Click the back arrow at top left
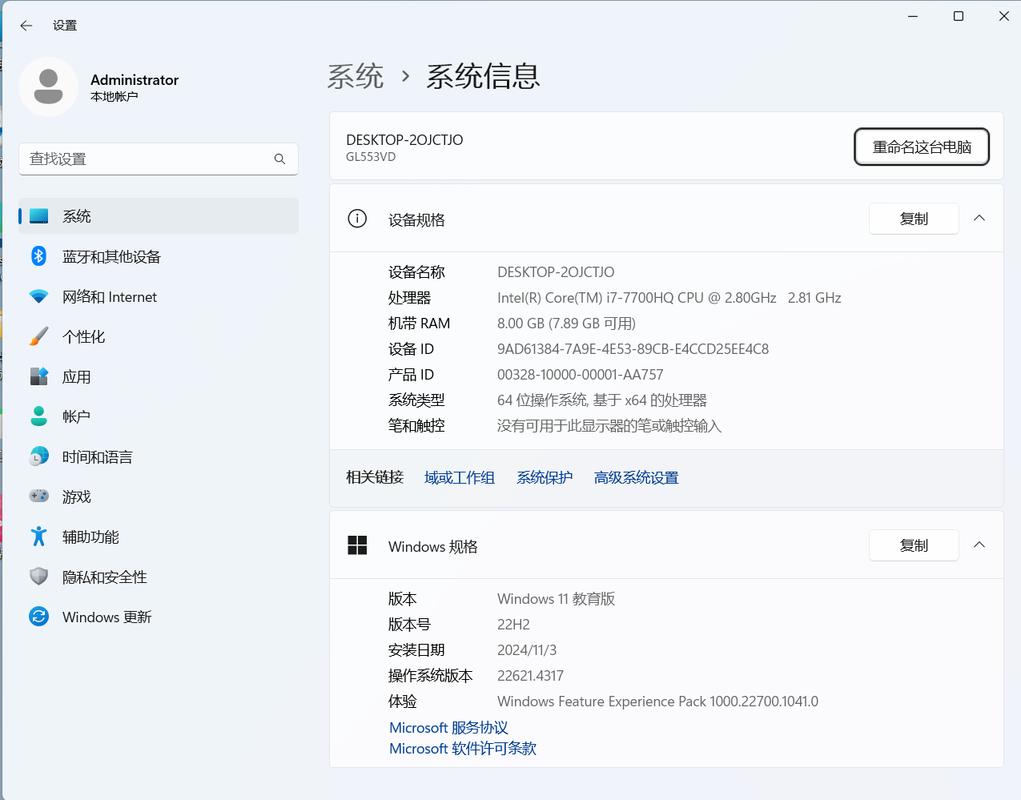 [x=26, y=26]
